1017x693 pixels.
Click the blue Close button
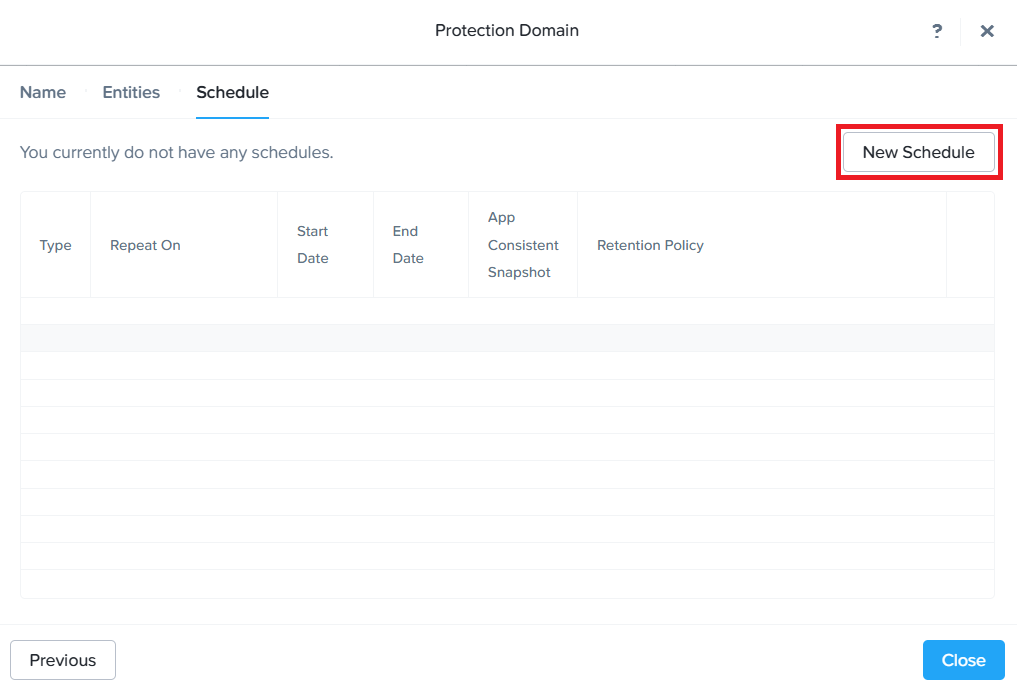click(963, 660)
